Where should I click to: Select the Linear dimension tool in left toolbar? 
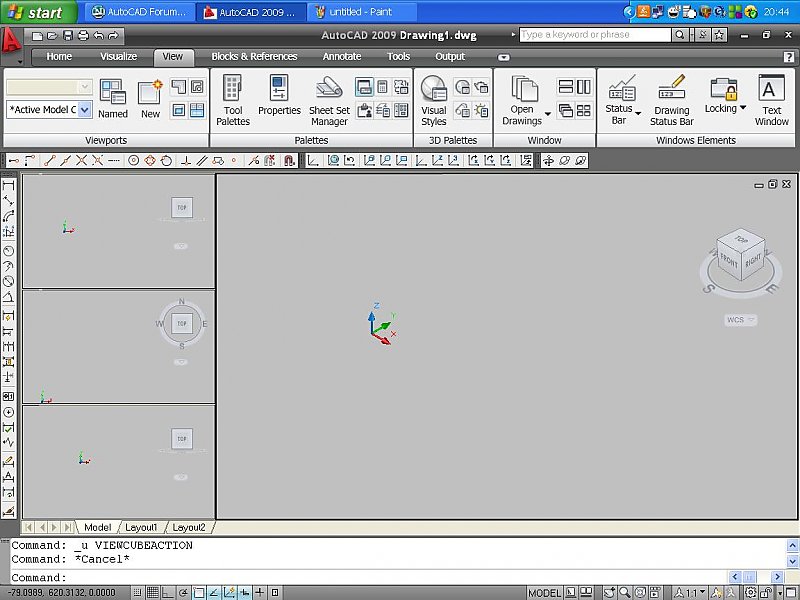(8, 185)
